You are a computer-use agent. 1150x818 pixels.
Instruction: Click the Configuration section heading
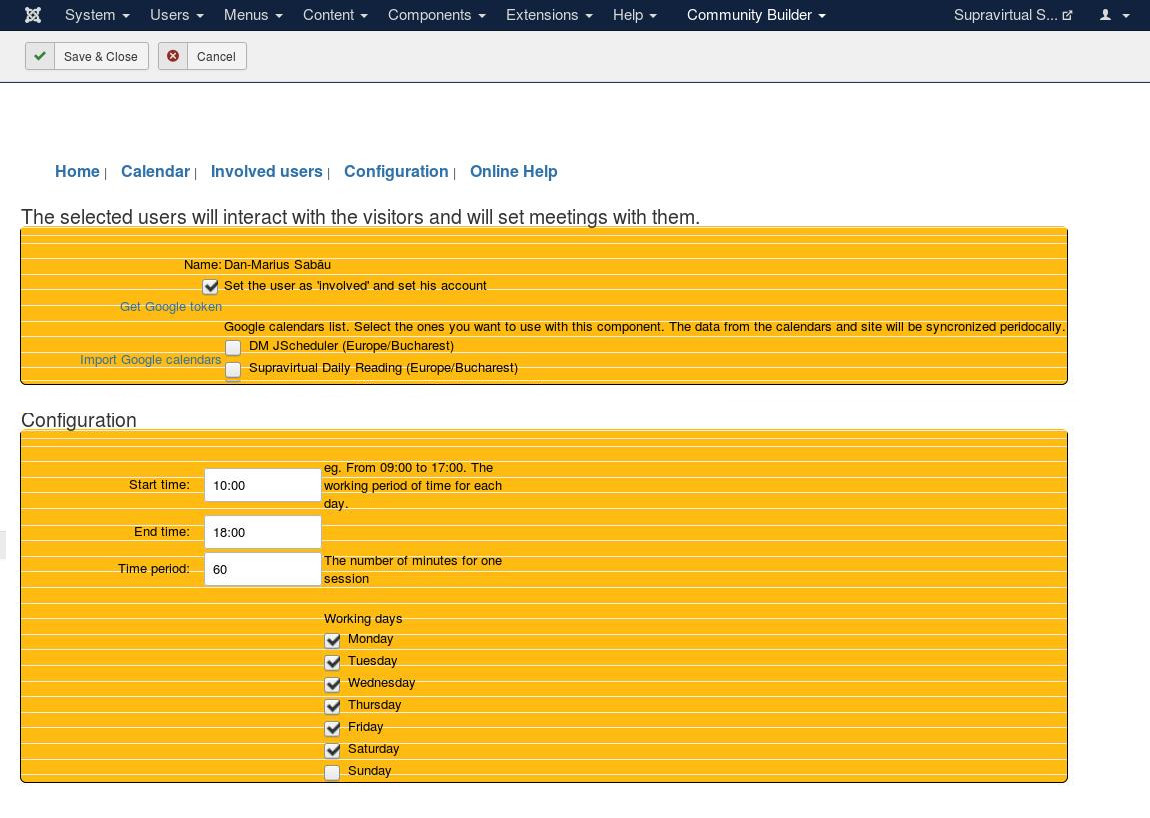pos(78,420)
